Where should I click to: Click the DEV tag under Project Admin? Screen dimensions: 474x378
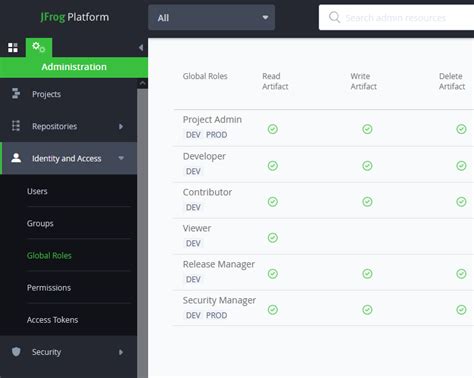click(193, 135)
